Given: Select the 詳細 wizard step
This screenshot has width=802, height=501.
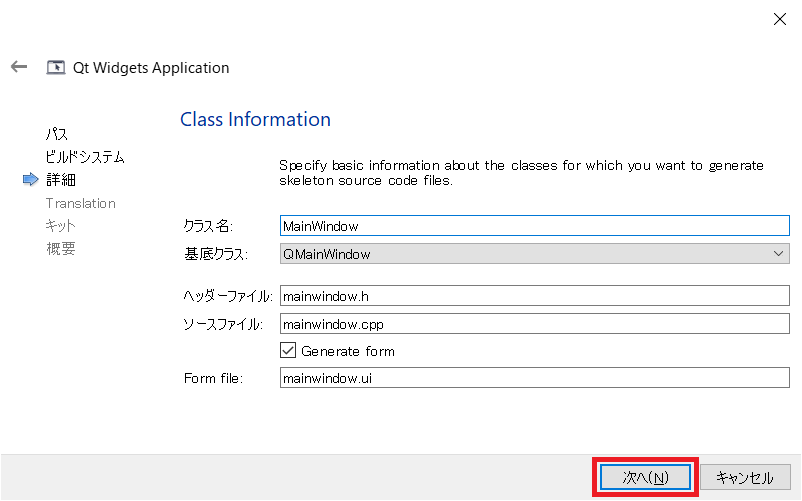Looking at the screenshot, I should [61, 180].
